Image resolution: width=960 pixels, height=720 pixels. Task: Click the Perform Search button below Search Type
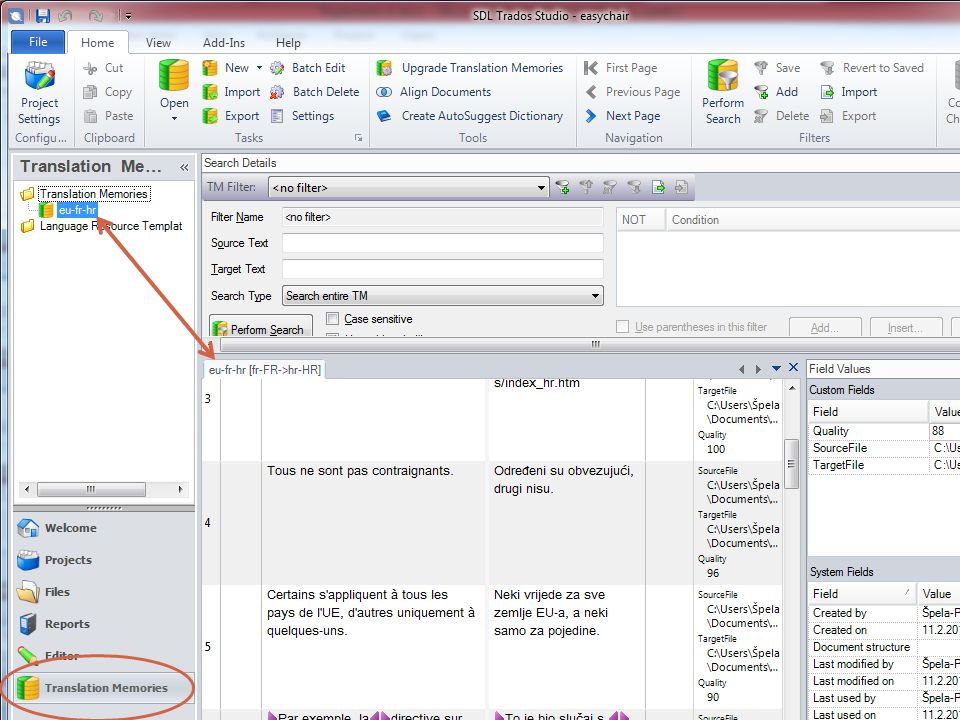(x=261, y=326)
